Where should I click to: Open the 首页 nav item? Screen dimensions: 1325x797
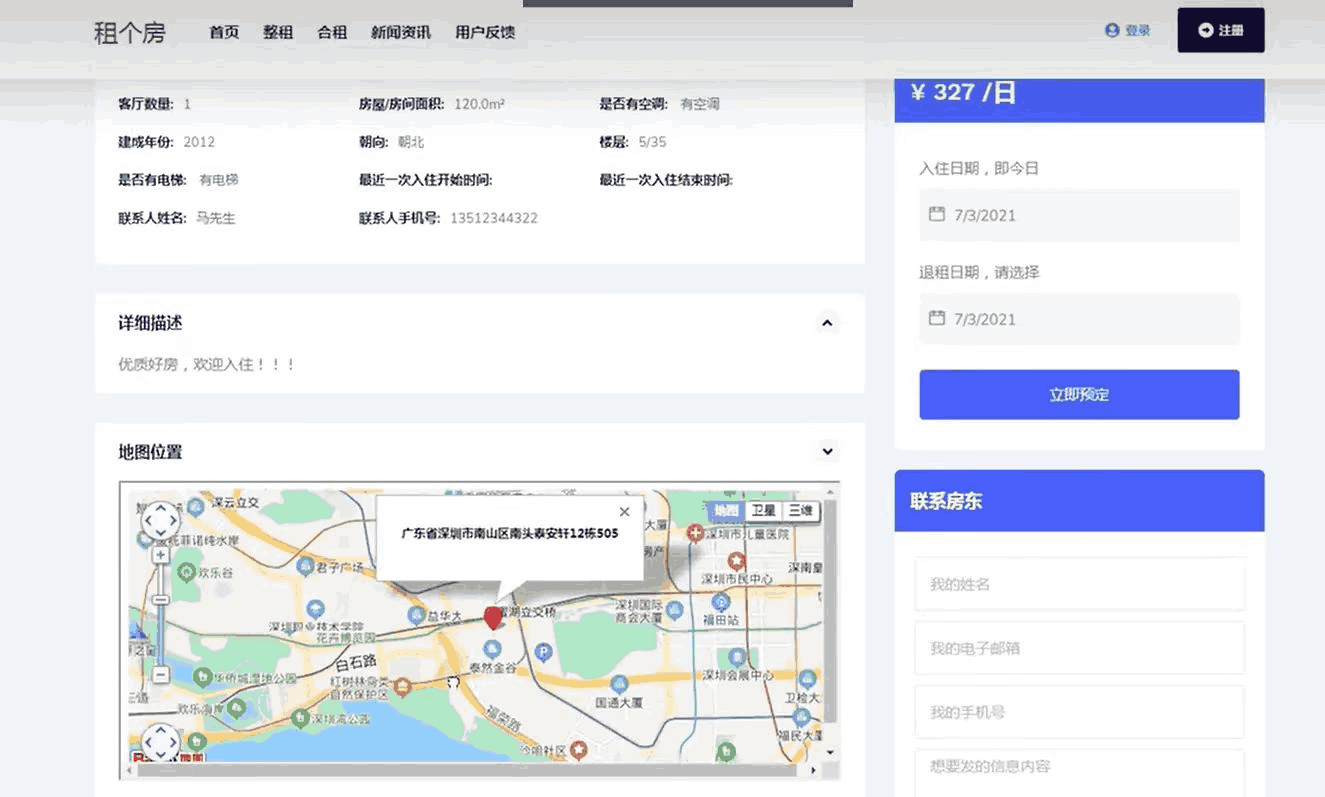[224, 32]
